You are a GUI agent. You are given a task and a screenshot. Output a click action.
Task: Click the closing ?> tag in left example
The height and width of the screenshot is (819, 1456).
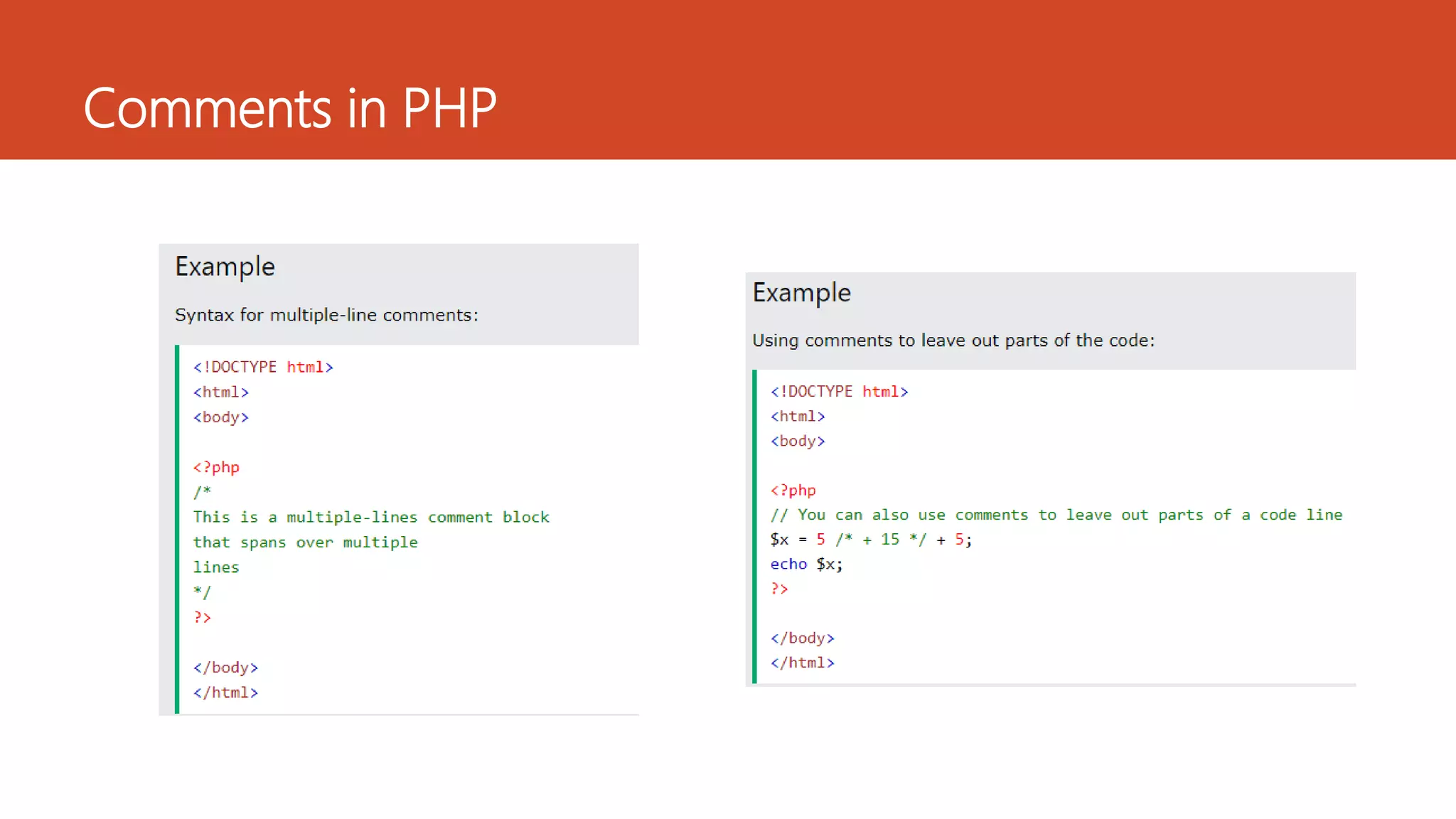(202, 617)
